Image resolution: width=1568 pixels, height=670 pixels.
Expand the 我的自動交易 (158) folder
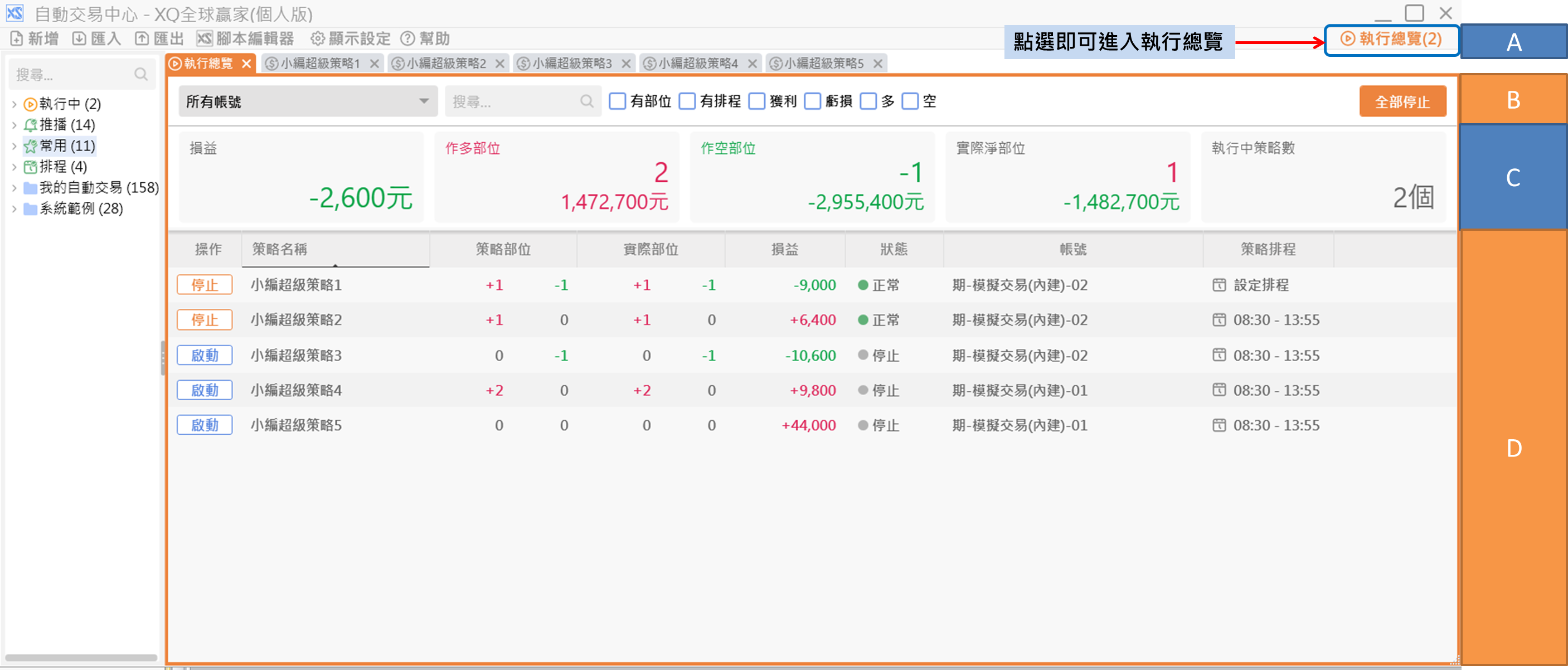click(x=14, y=188)
